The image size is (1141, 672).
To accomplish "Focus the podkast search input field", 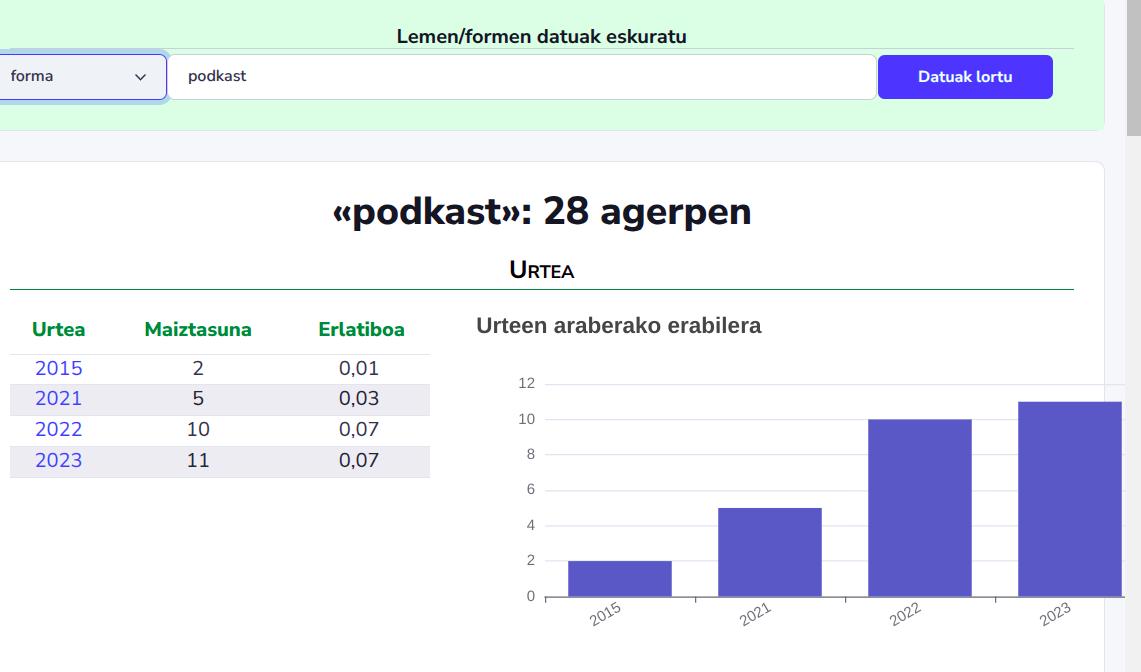I will [x=521, y=76].
